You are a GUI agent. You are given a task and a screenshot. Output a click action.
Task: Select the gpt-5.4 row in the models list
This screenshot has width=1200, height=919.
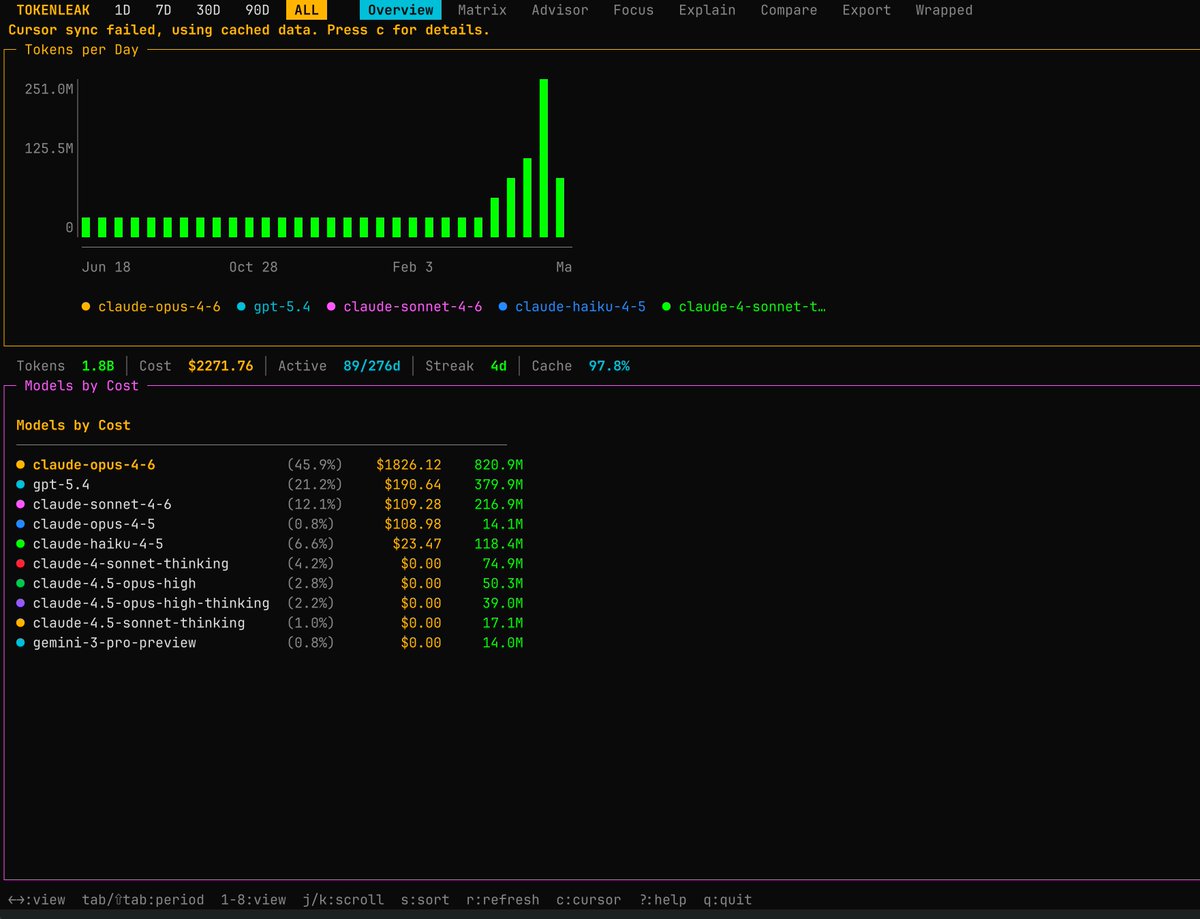[270, 485]
